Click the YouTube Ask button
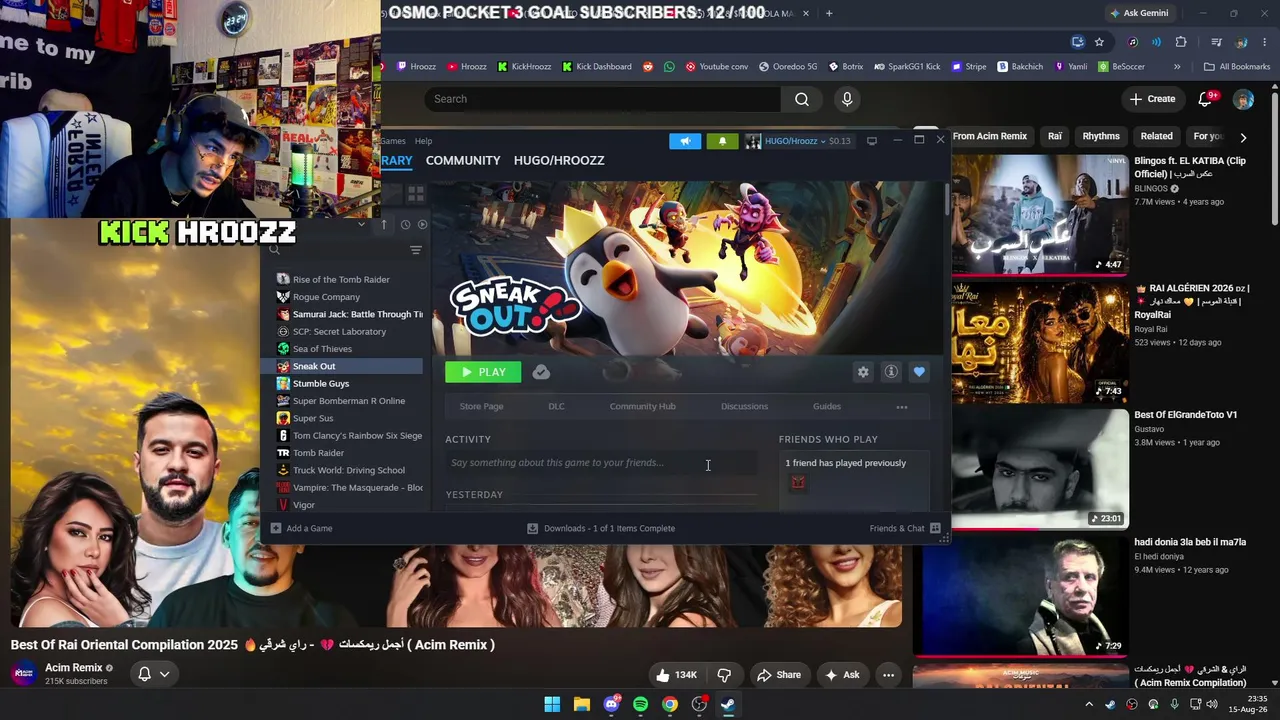 pos(842,675)
